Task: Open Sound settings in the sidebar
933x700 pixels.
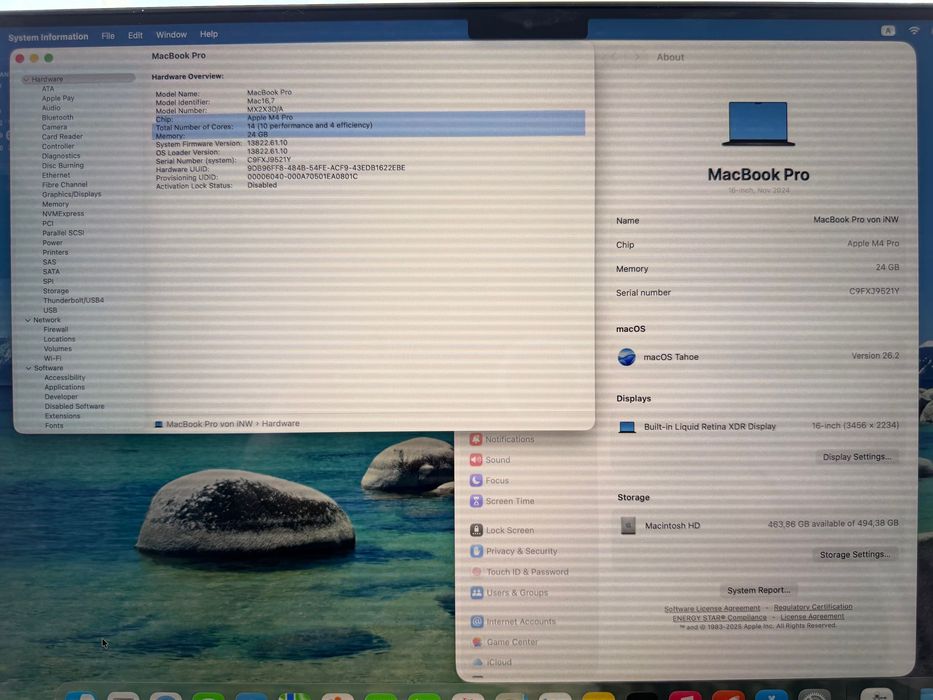Action: [491, 460]
